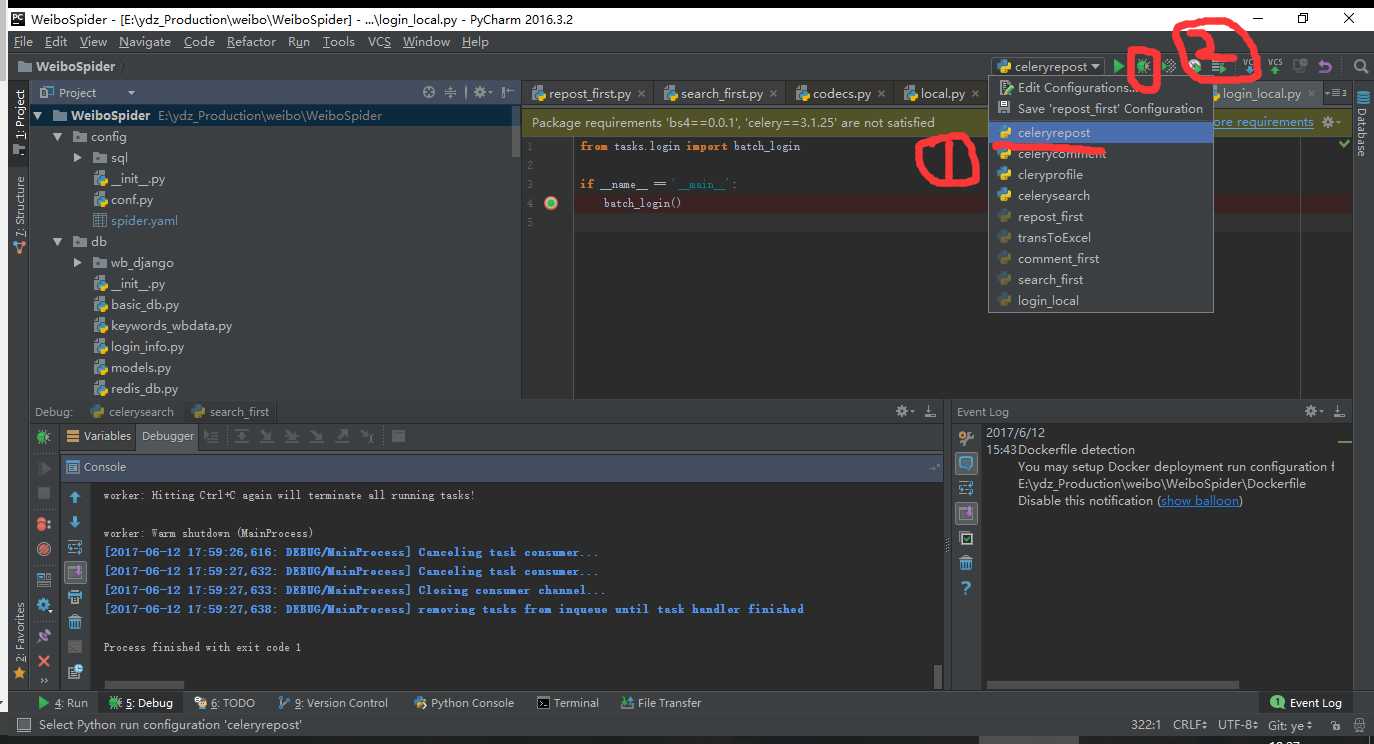Screen dimensions: 1374x744
Task: Toggle read-only lock icon in status bar
Action: click(x=1334, y=725)
